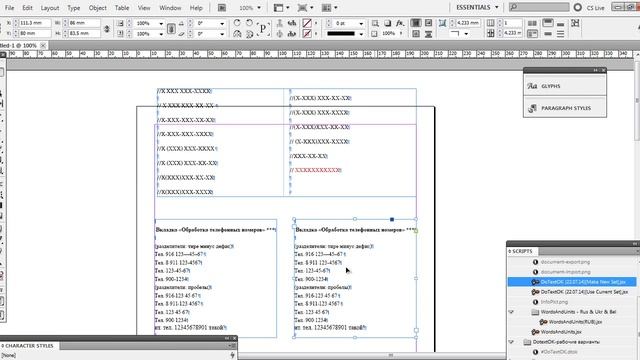Collapse the DotextOK-рабочие варианты folder
Screen dimensions: 640x360
point(511,342)
